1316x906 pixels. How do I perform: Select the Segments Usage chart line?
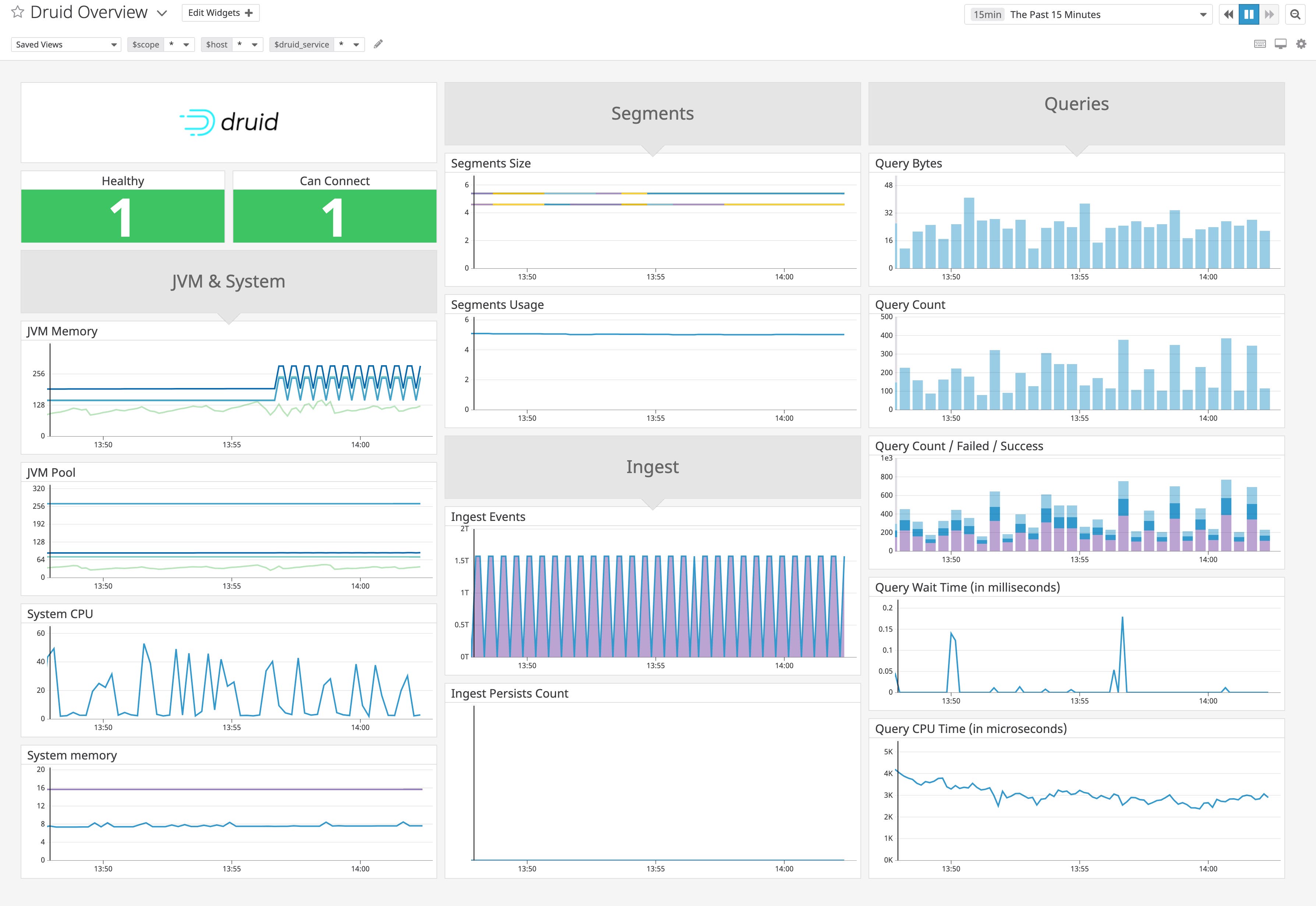pos(652,334)
